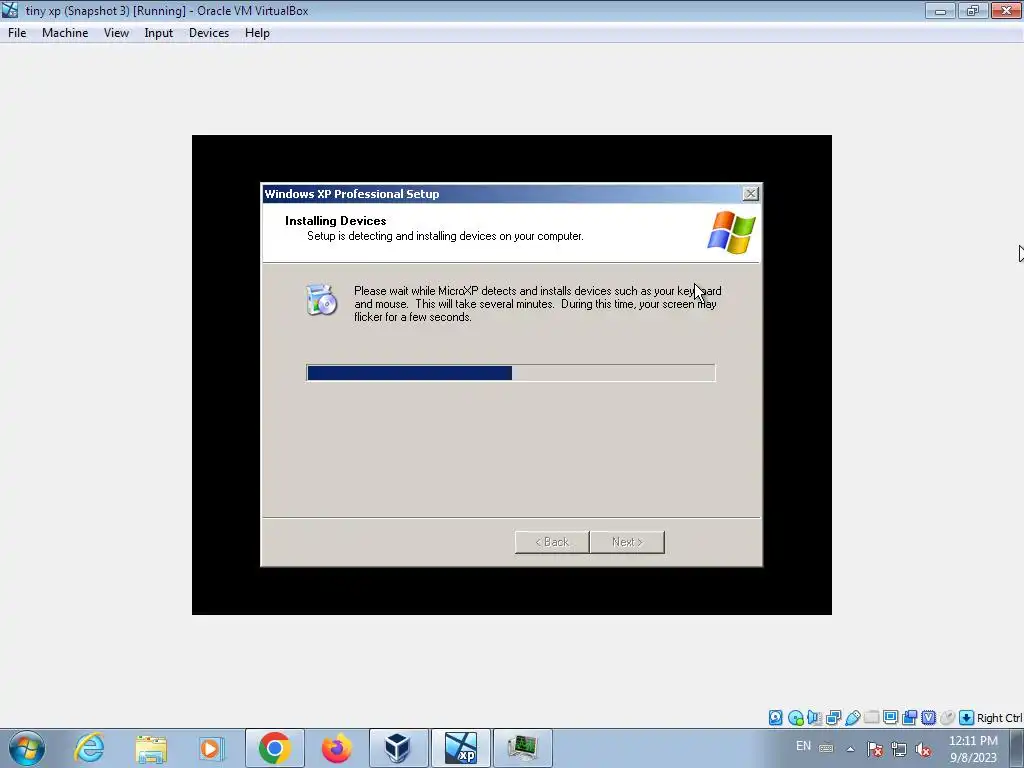Click the network adapters status icon
The width and height of the screenshot is (1024, 768).
pos(833,718)
